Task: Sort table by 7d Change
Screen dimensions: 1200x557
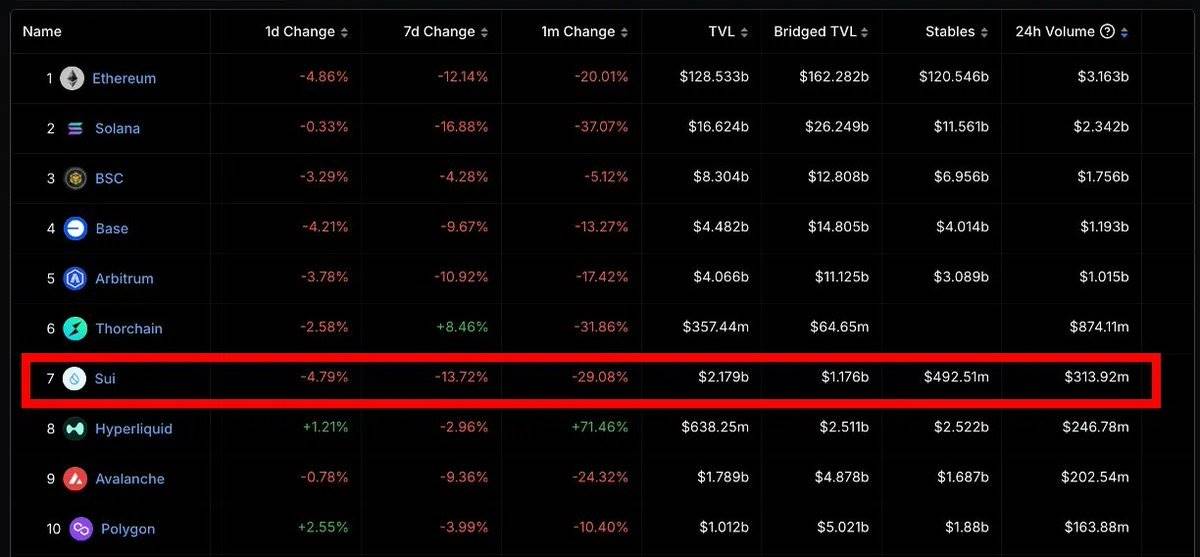Action: [445, 32]
